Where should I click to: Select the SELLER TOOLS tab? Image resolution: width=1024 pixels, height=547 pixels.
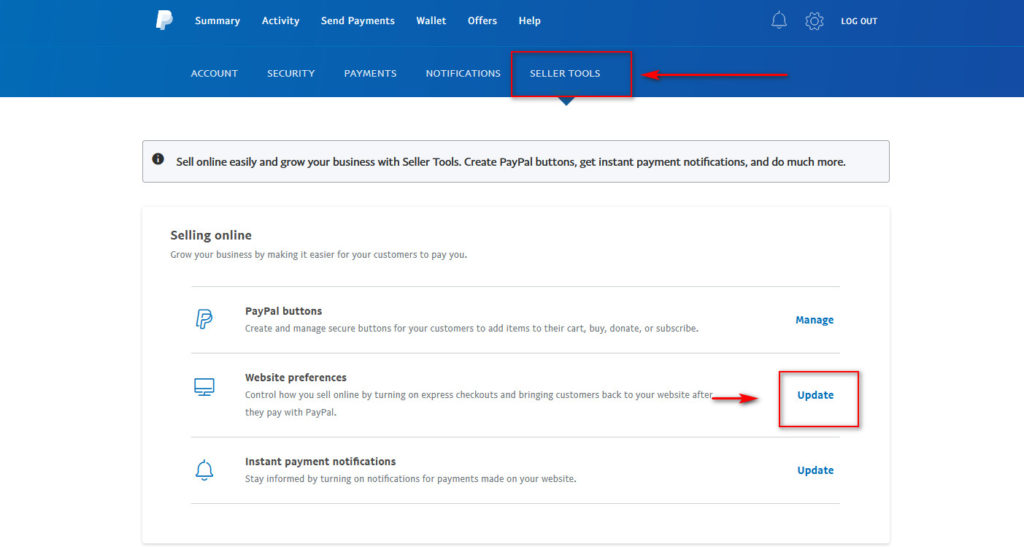tap(565, 73)
